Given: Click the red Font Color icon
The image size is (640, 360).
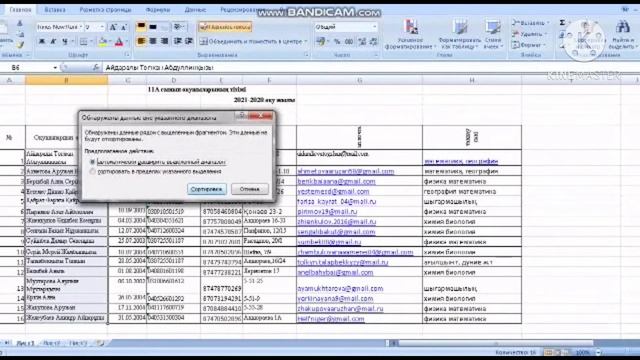Looking at the screenshot, I should pos(119,42).
